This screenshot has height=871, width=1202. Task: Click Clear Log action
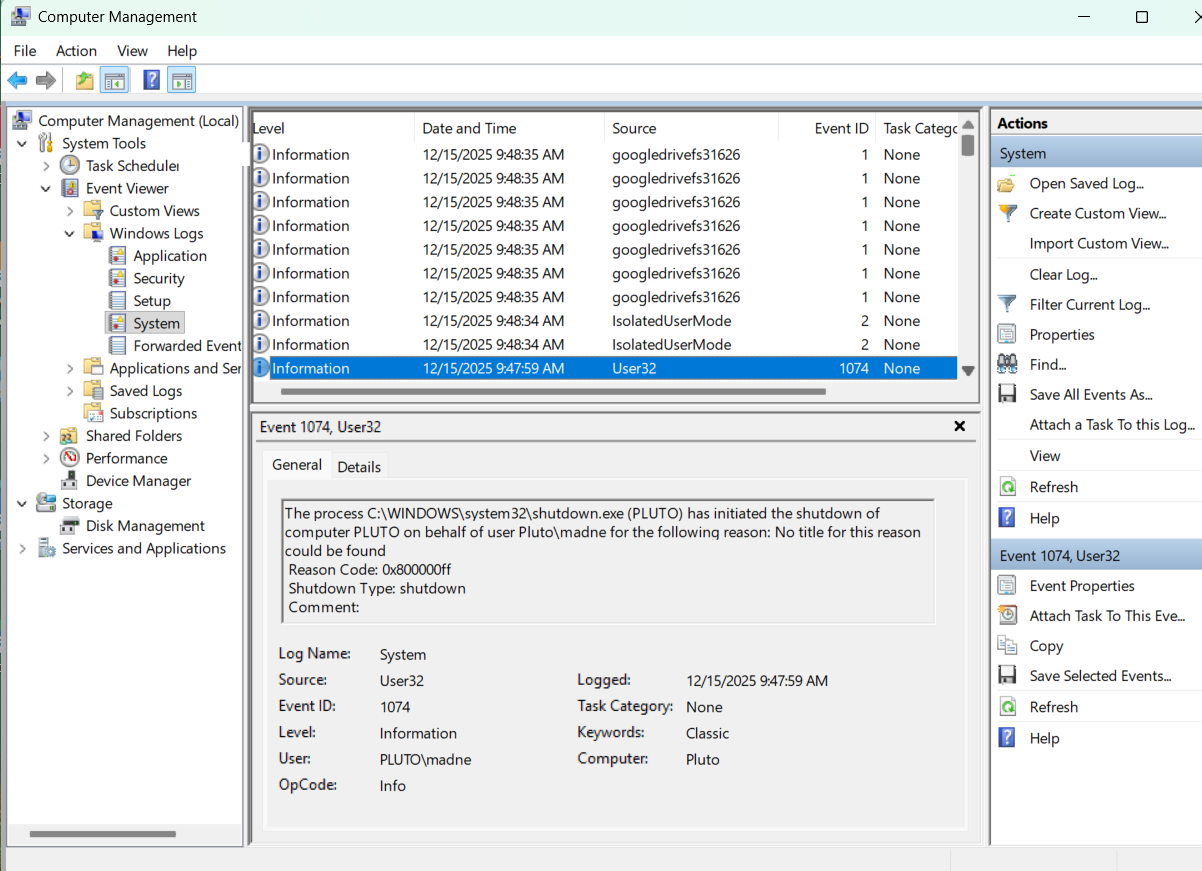[1063, 274]
